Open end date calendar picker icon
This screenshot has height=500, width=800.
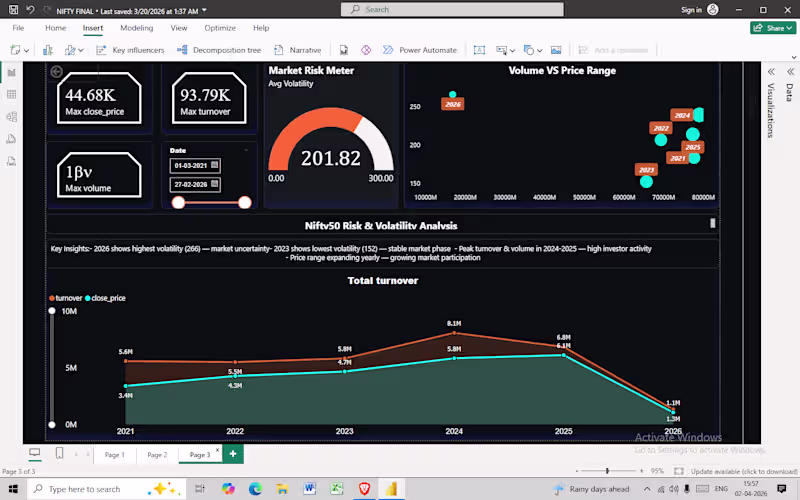point(214,184)
